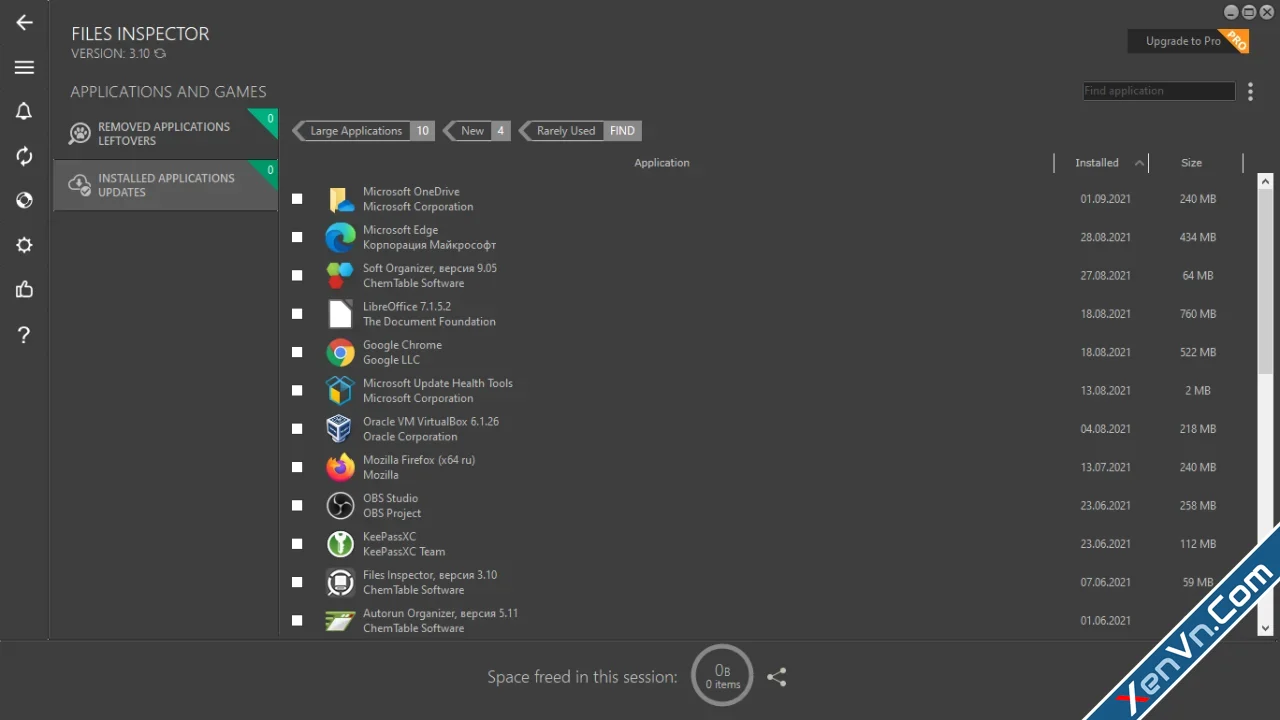Screen dimensions: 1280x720
Task: Click the refresh arrows icon in sidebar
Action: pos(24,156)
